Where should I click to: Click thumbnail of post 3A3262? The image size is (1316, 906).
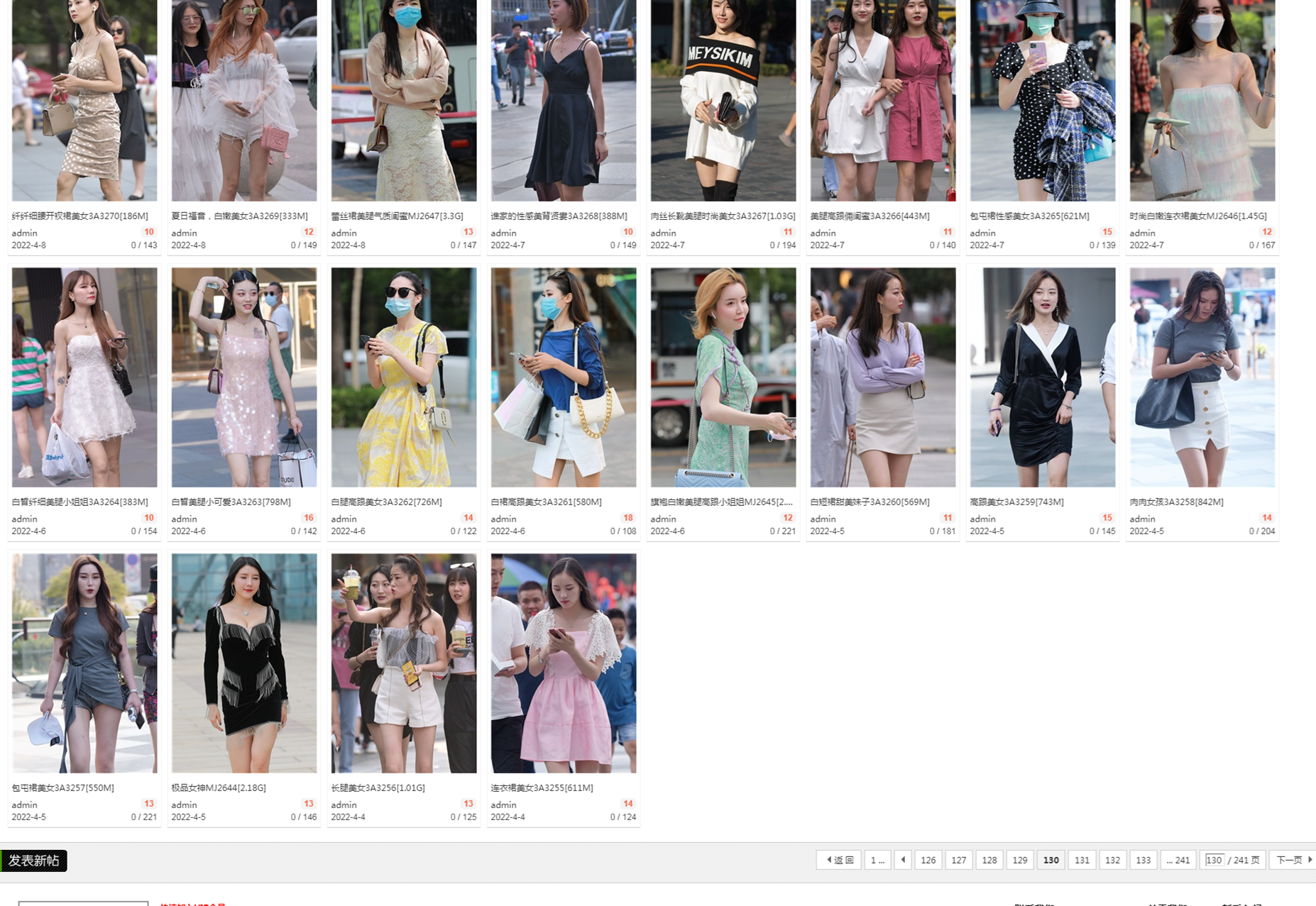(404, 377)
